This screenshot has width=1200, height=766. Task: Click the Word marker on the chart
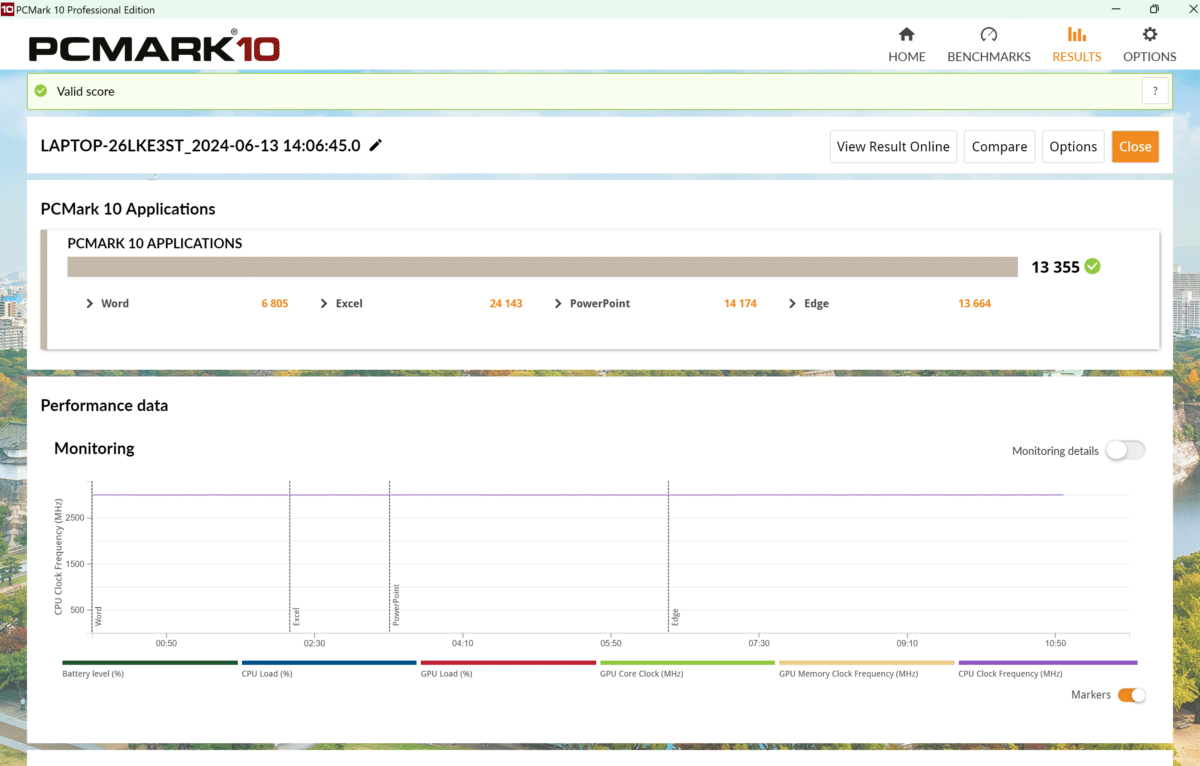click(98, 616)
